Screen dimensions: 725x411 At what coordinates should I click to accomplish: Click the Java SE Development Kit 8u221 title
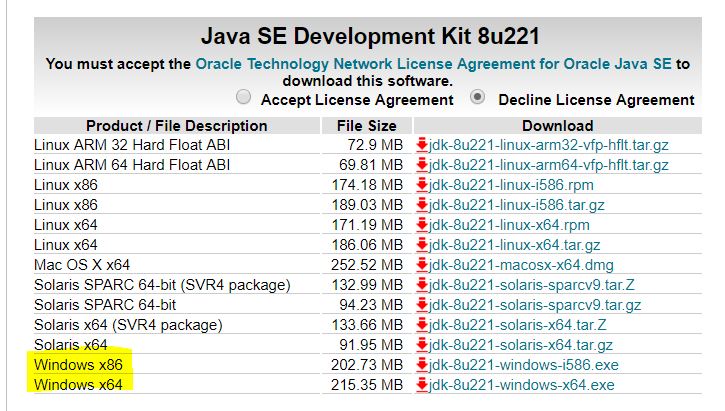[x=370, y=36]
